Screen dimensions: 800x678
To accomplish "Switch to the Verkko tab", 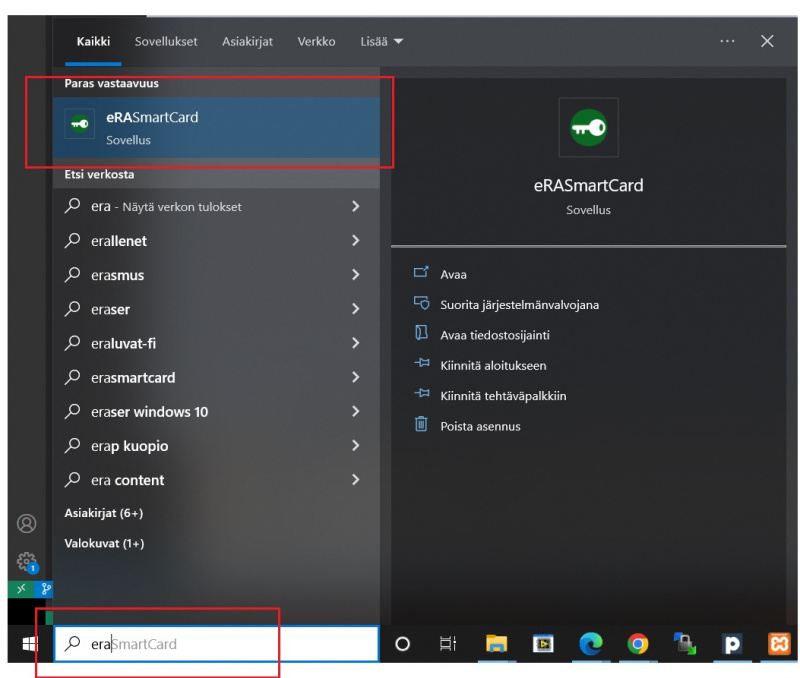I will [315, 41].
